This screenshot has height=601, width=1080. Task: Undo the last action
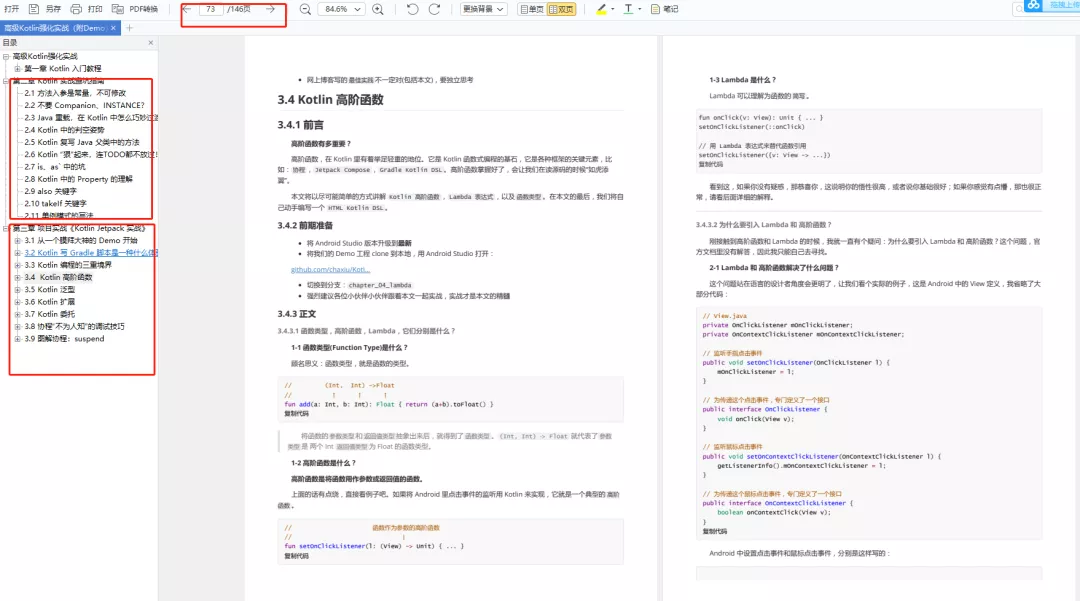[412, 8]
